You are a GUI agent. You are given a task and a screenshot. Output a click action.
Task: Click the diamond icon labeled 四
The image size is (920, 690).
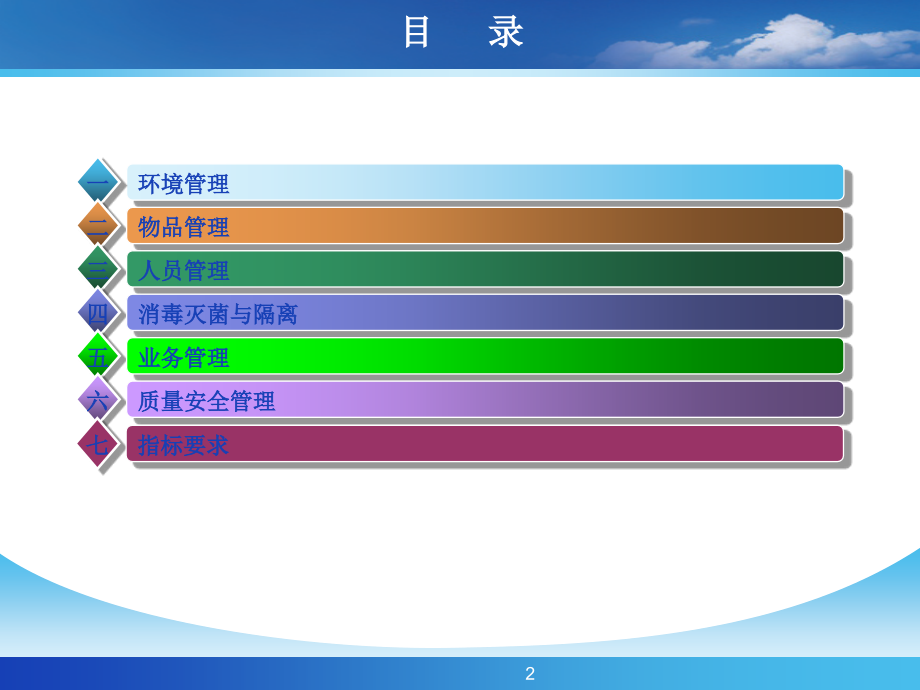point(97,311)
